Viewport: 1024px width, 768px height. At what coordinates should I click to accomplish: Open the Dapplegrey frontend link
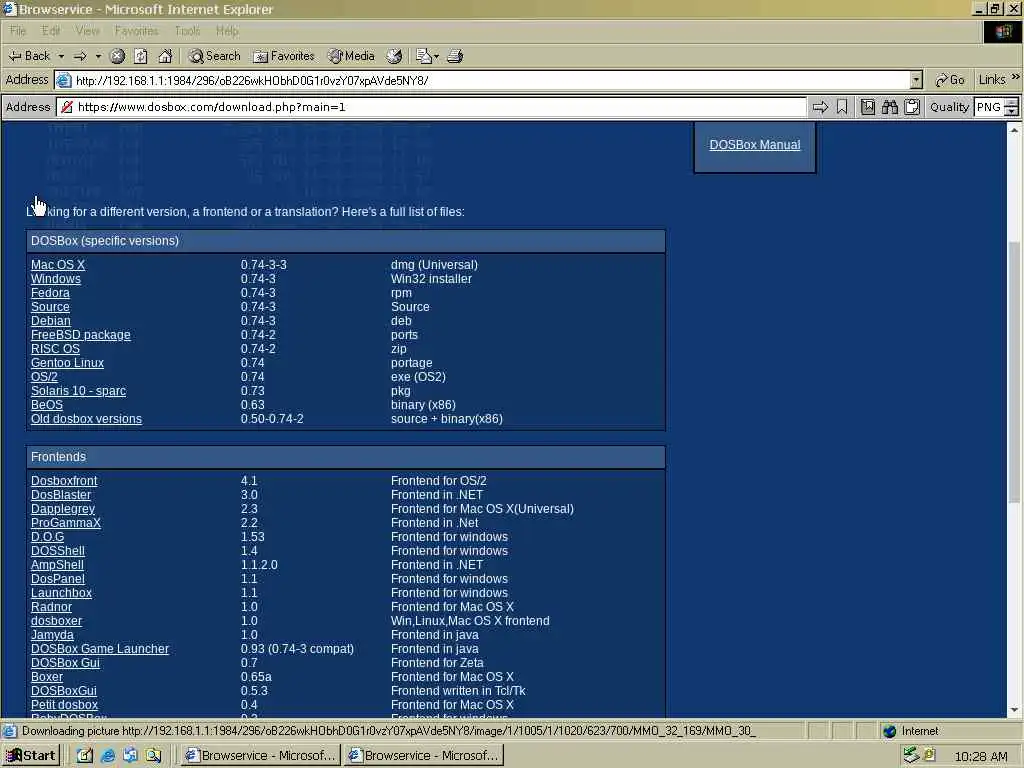(x=63, y=509)
